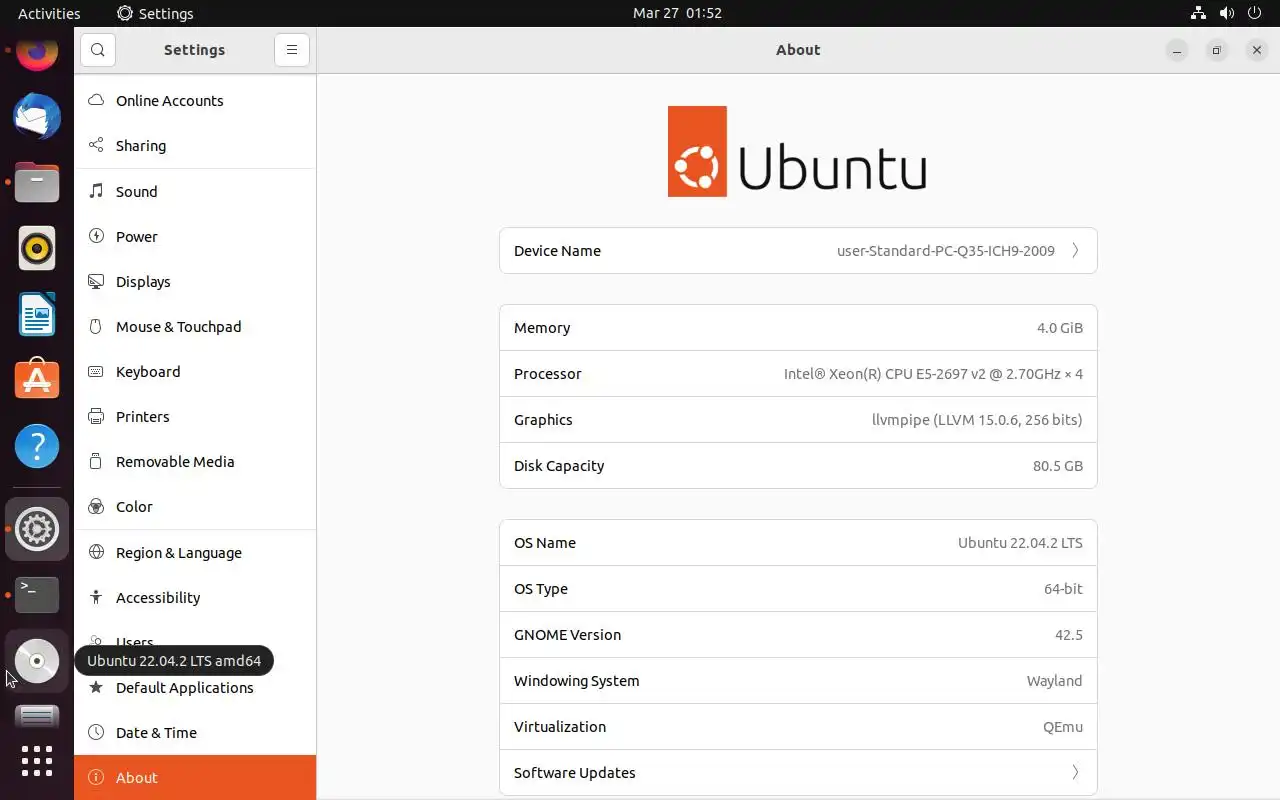Click the OS Name value Ubuntu 22.04.2 LTS
Screen dimensions: 1280x800
click(x=1020, y=543)
